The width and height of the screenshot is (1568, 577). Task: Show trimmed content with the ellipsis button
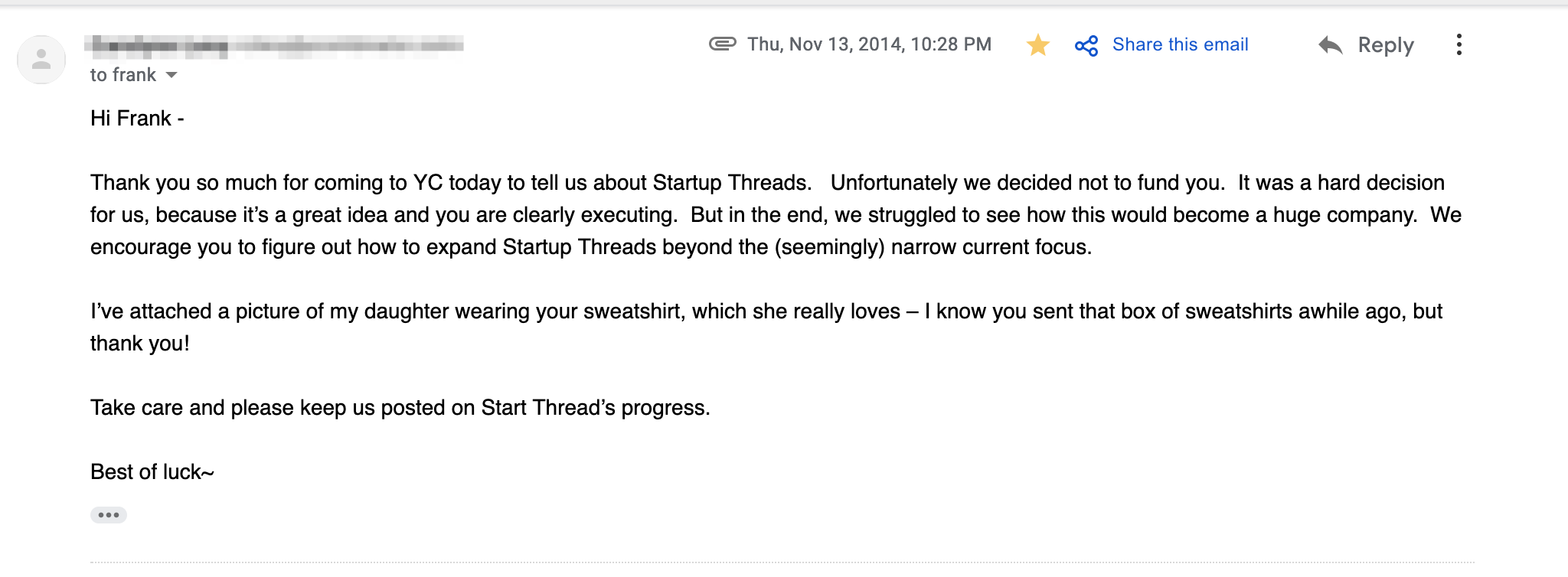(x=109, y=515)
